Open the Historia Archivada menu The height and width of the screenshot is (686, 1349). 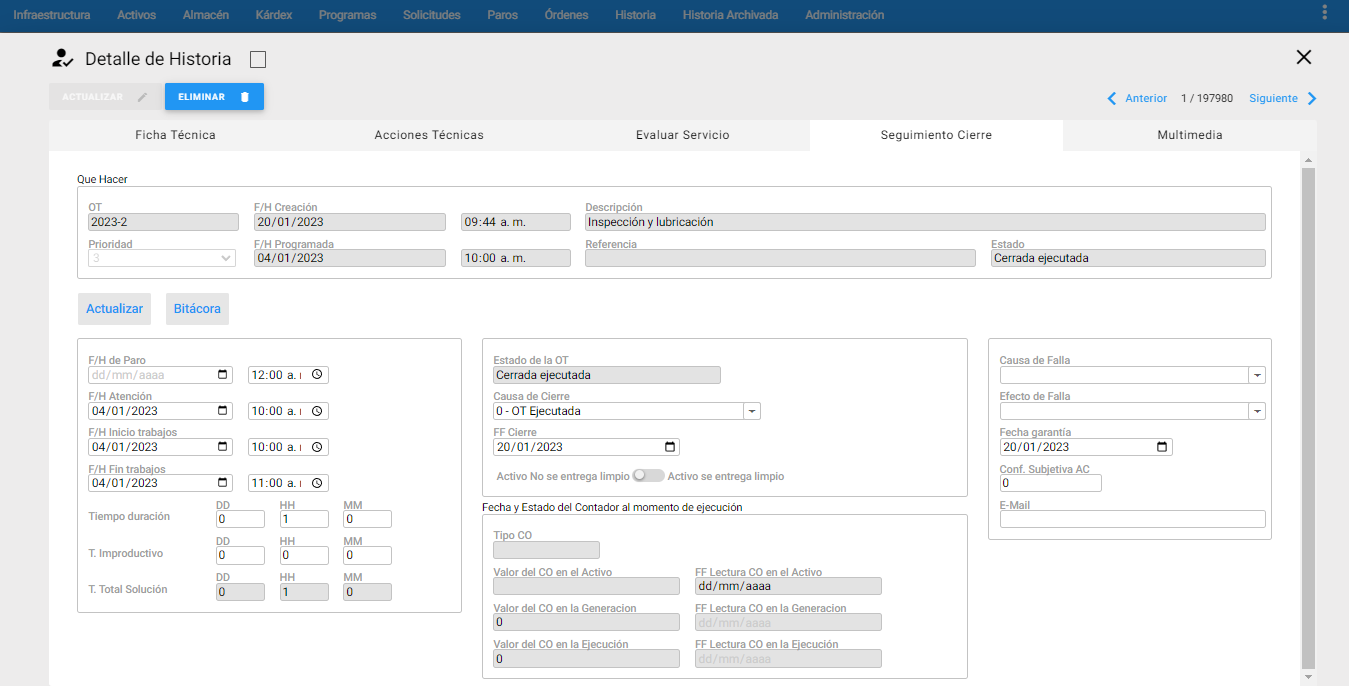(x=730, y=15)
